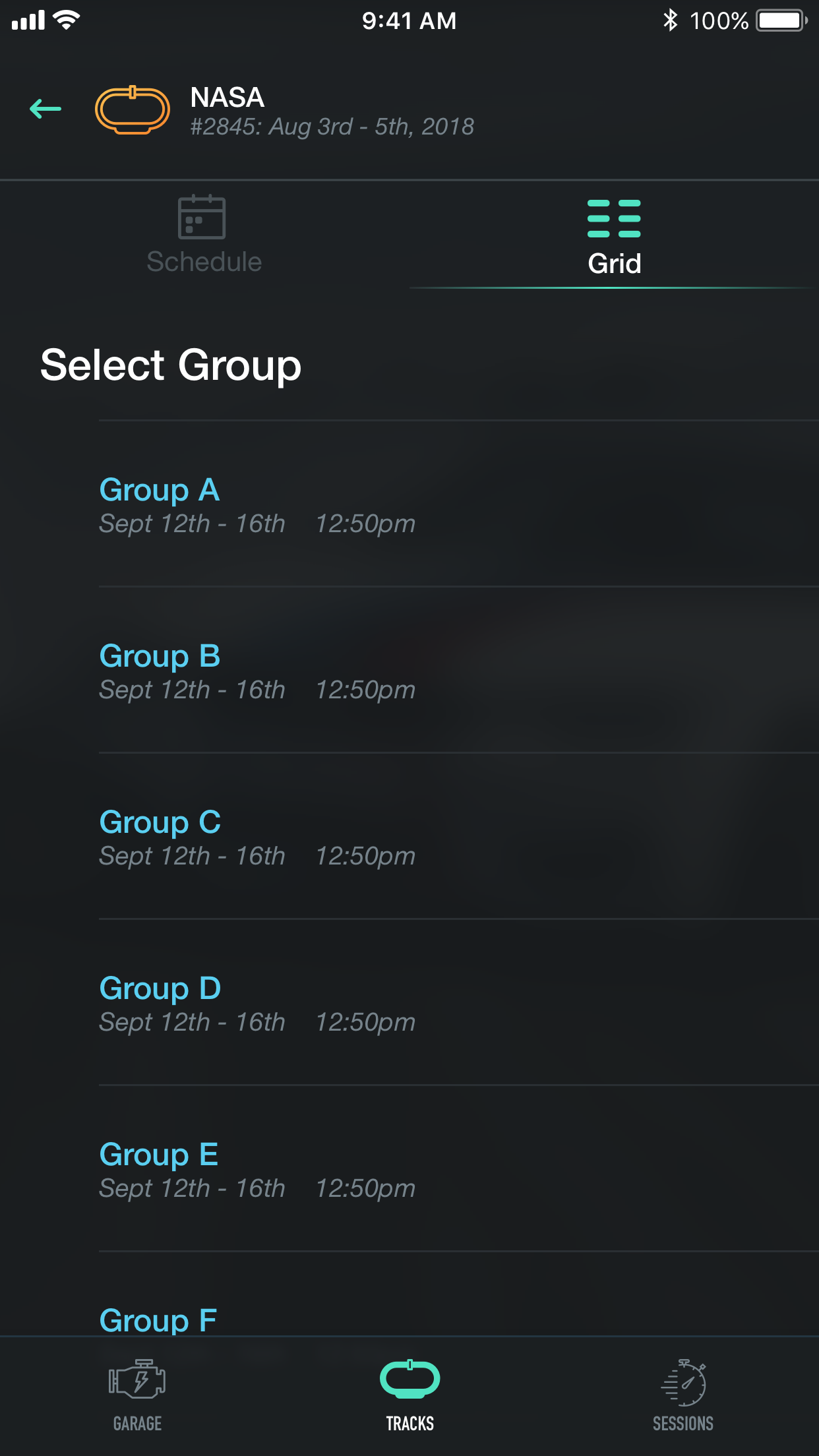819x1456 pixels.
Task: Tap the NASA event title
Action: point(228,98)
